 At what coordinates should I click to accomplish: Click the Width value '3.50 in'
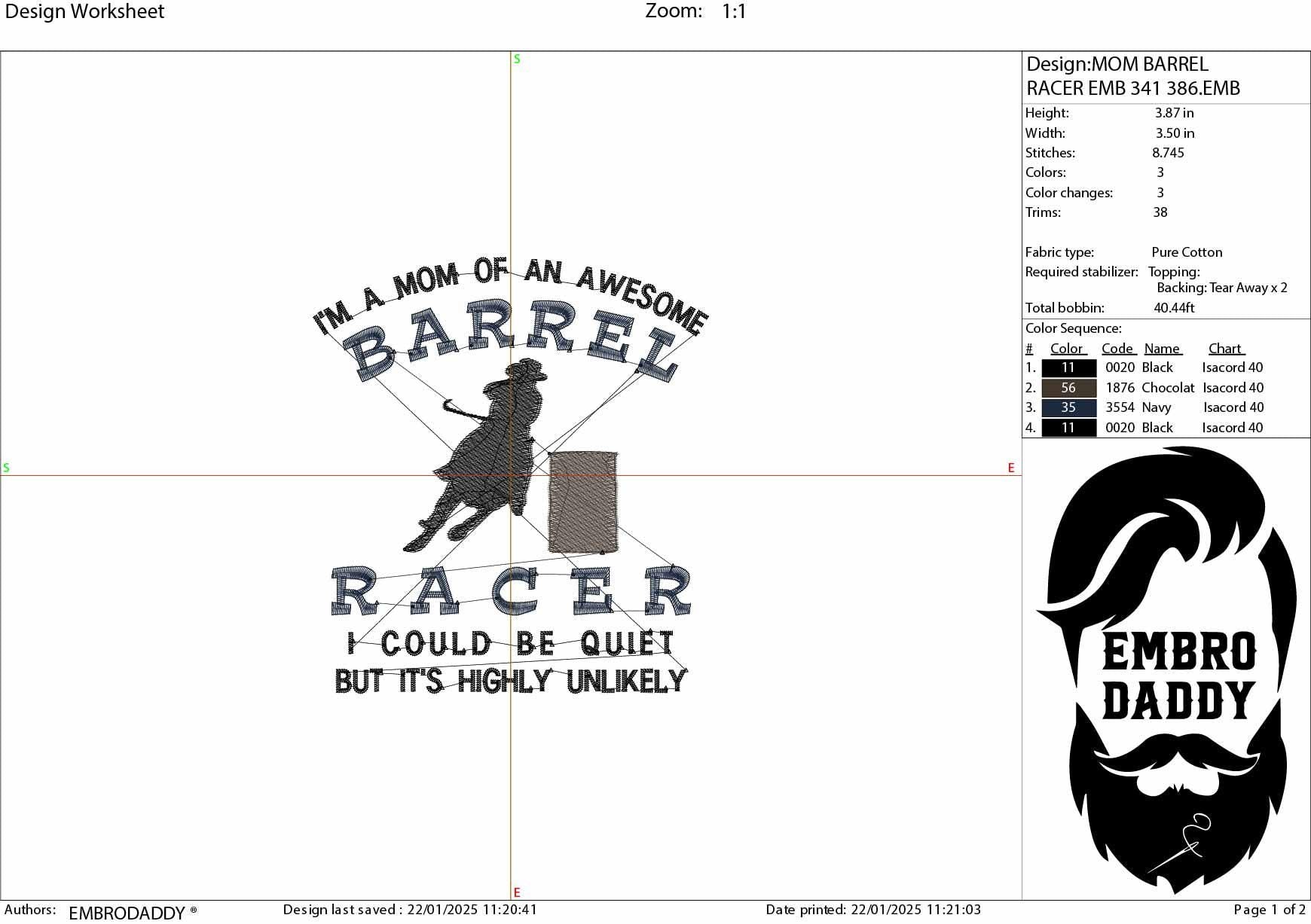pos(1175,133)
